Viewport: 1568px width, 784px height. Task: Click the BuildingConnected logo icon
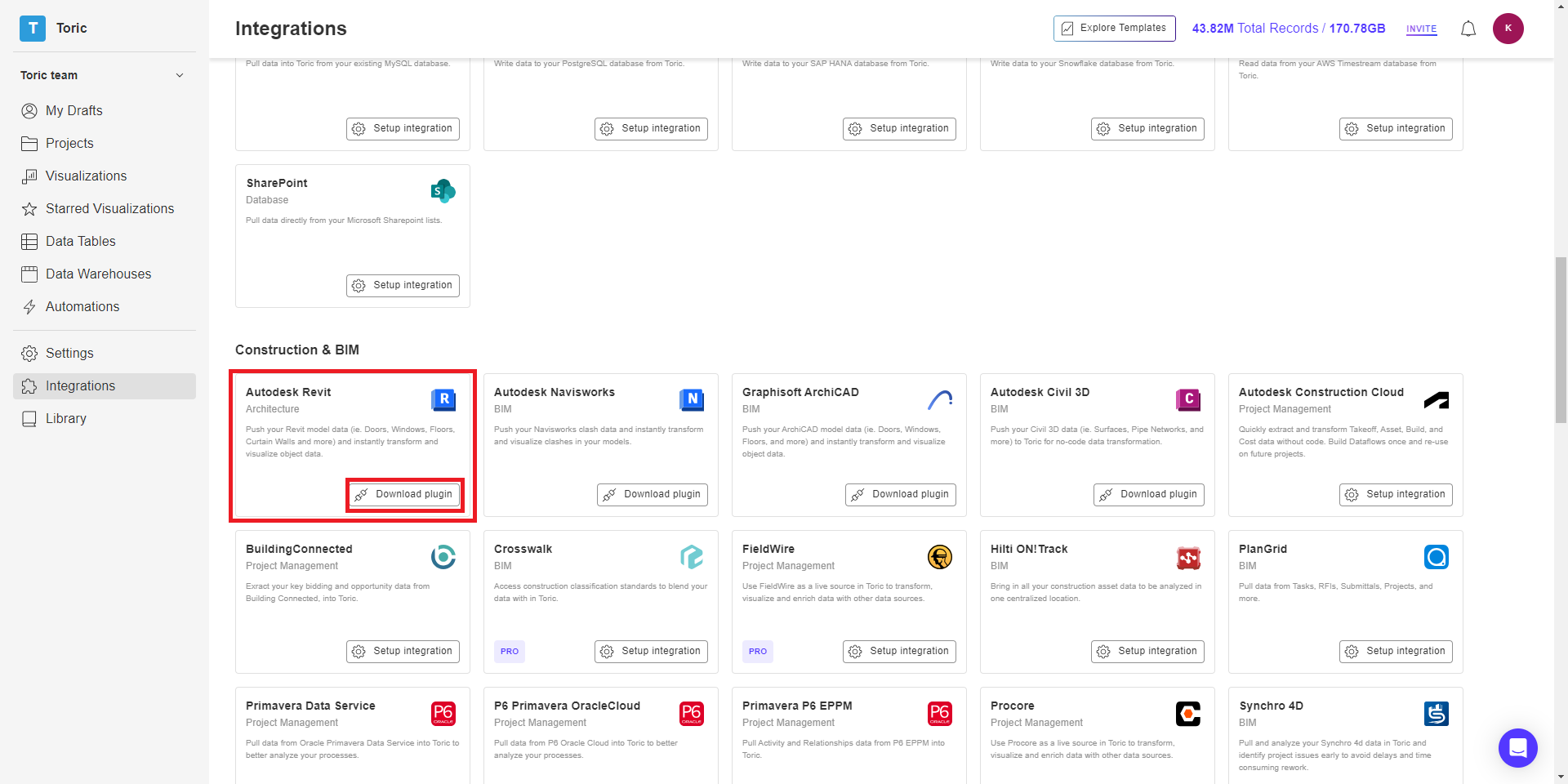(x=443, y=557)
